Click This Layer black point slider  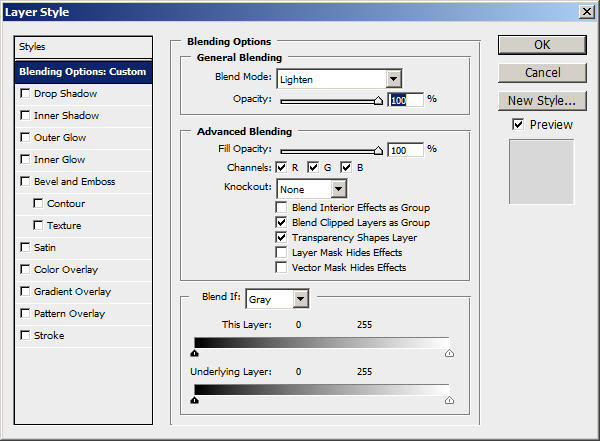(194, 353)
